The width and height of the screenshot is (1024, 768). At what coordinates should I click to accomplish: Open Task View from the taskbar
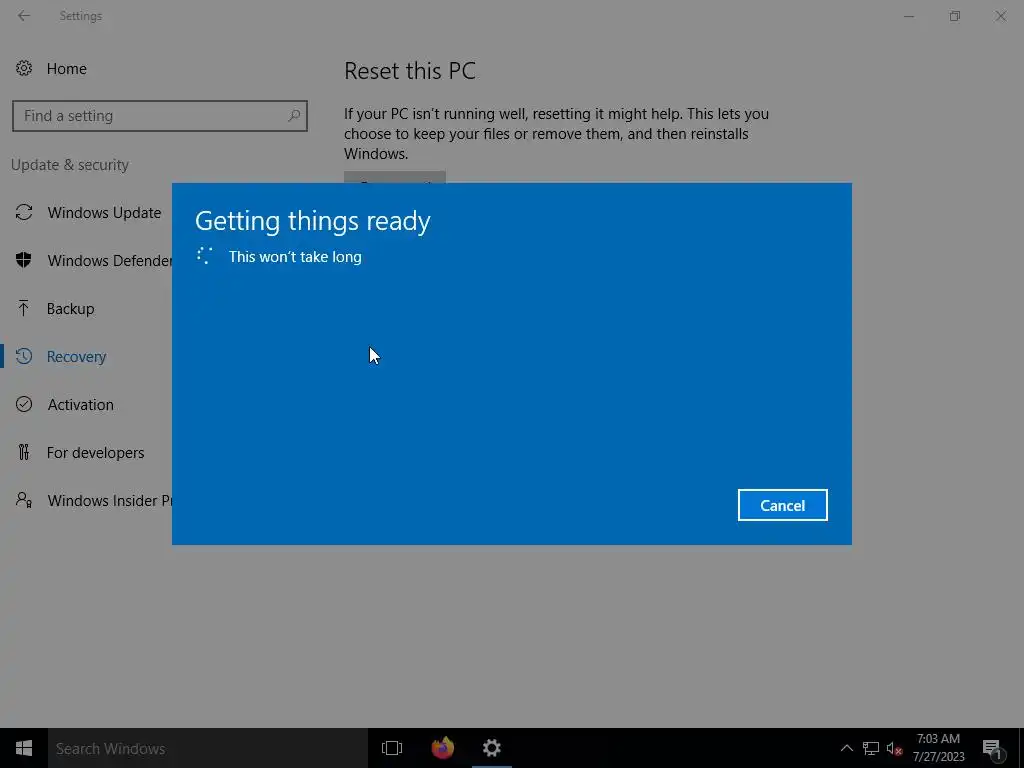(392, 748)
